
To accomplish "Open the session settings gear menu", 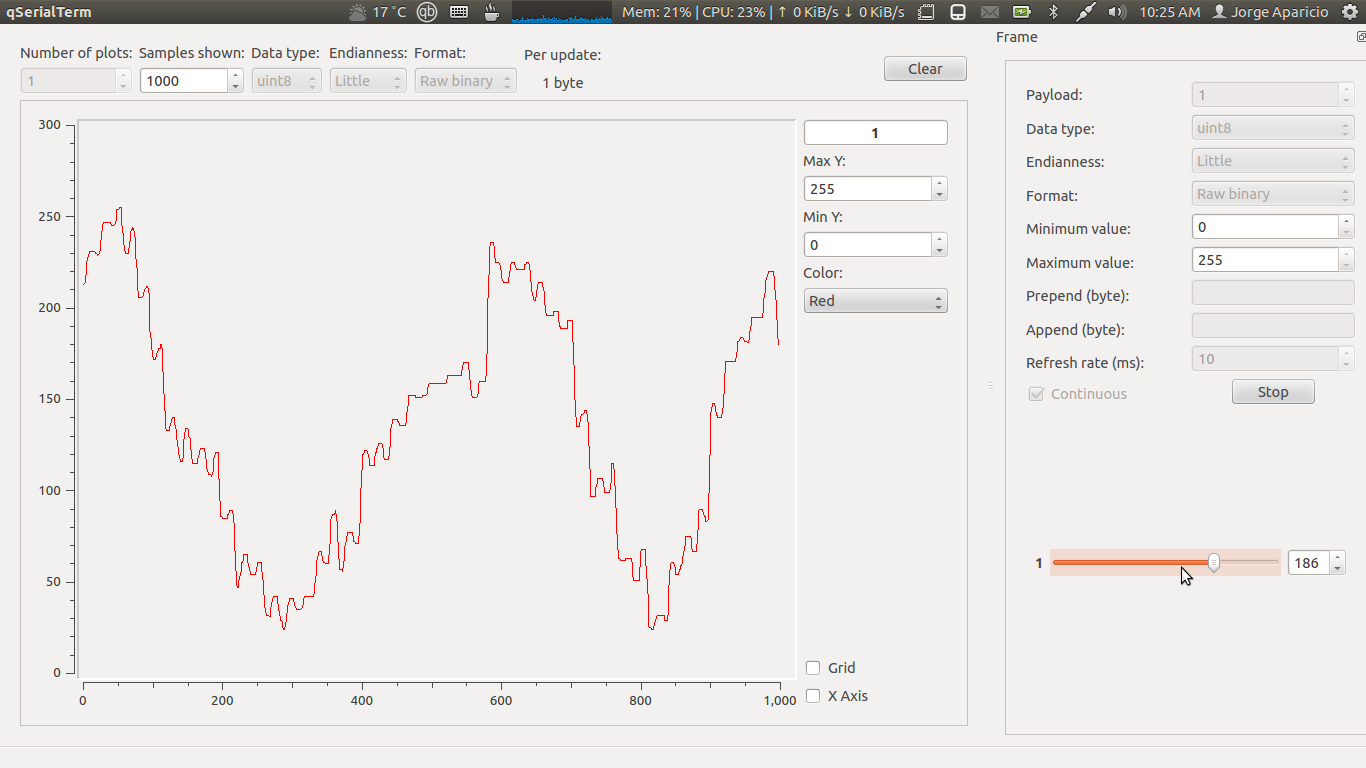I will tap(1352, 13).
